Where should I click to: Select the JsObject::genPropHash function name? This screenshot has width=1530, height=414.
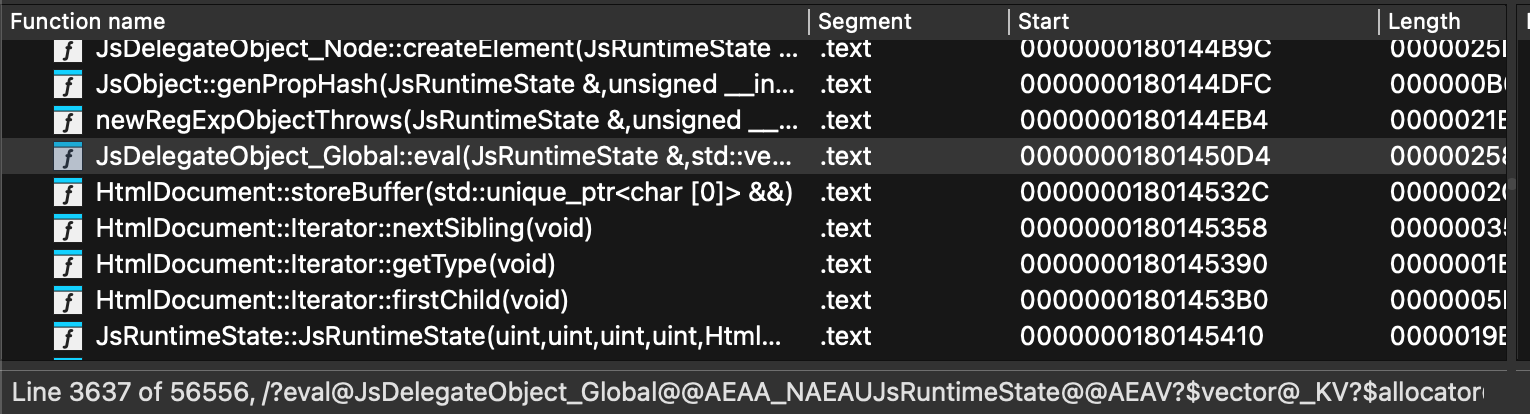446,85
